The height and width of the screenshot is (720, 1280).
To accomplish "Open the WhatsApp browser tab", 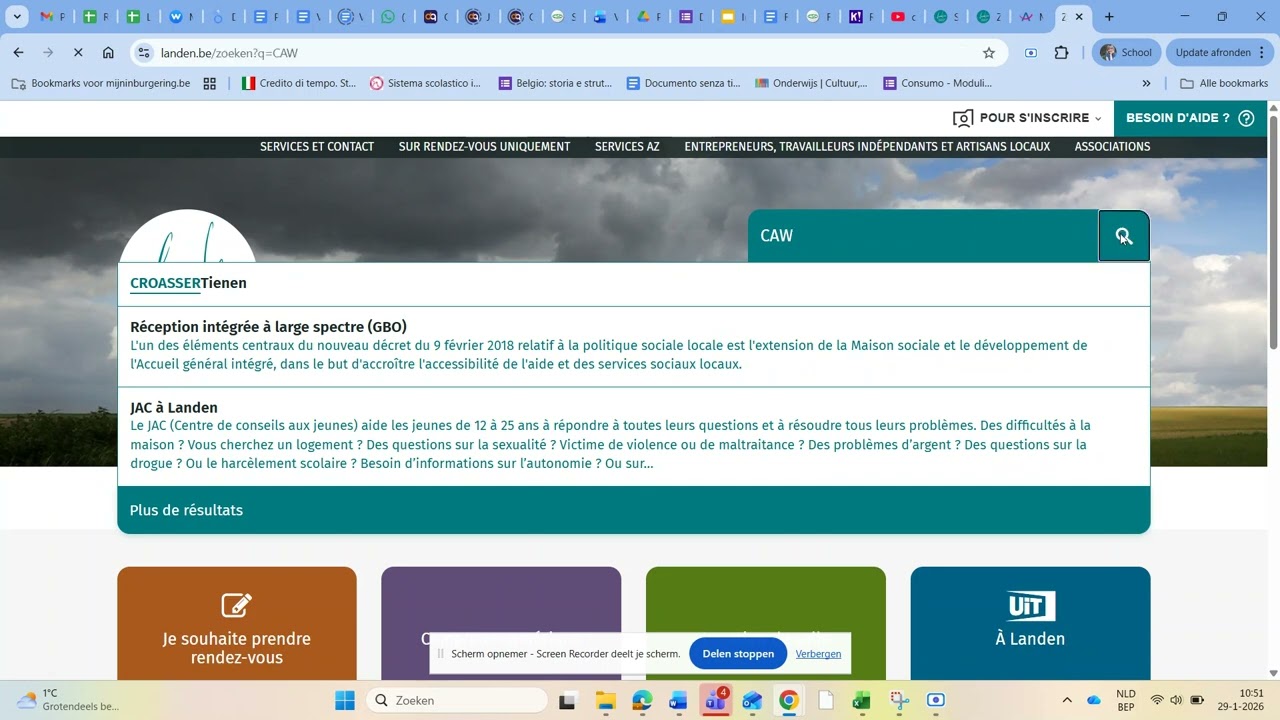I will (x=387, y=17).
